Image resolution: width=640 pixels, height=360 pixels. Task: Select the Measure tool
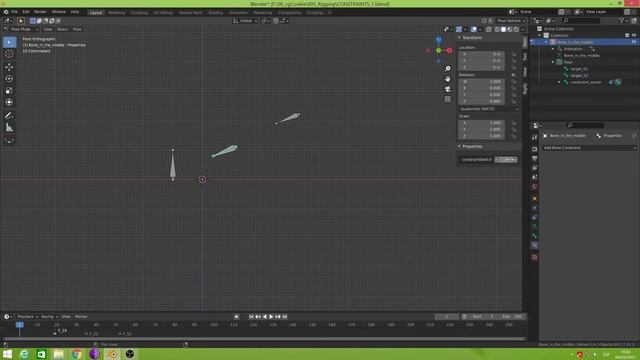pos(9,127)
